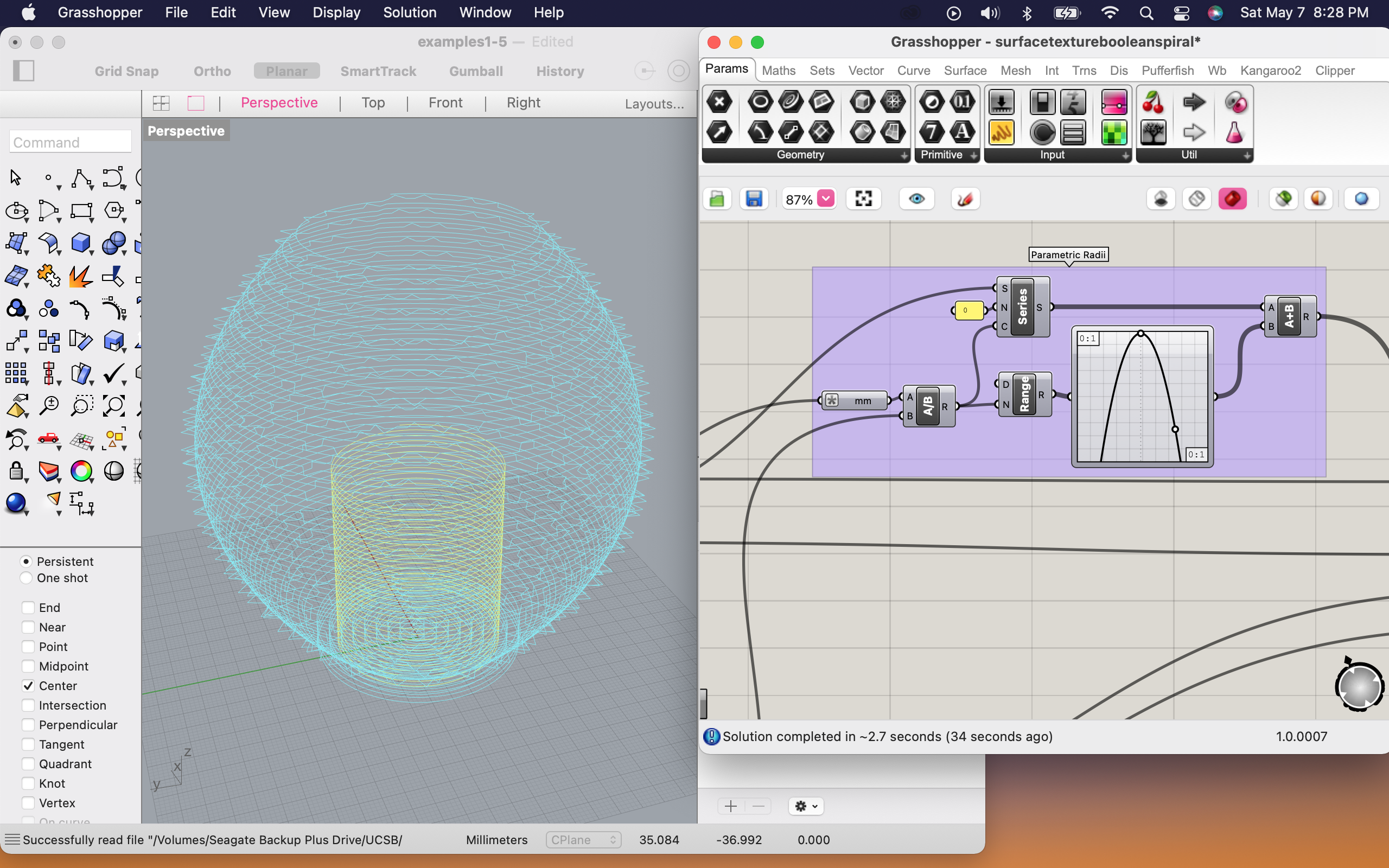Click the Curve tab in Grasshopper

912,70
